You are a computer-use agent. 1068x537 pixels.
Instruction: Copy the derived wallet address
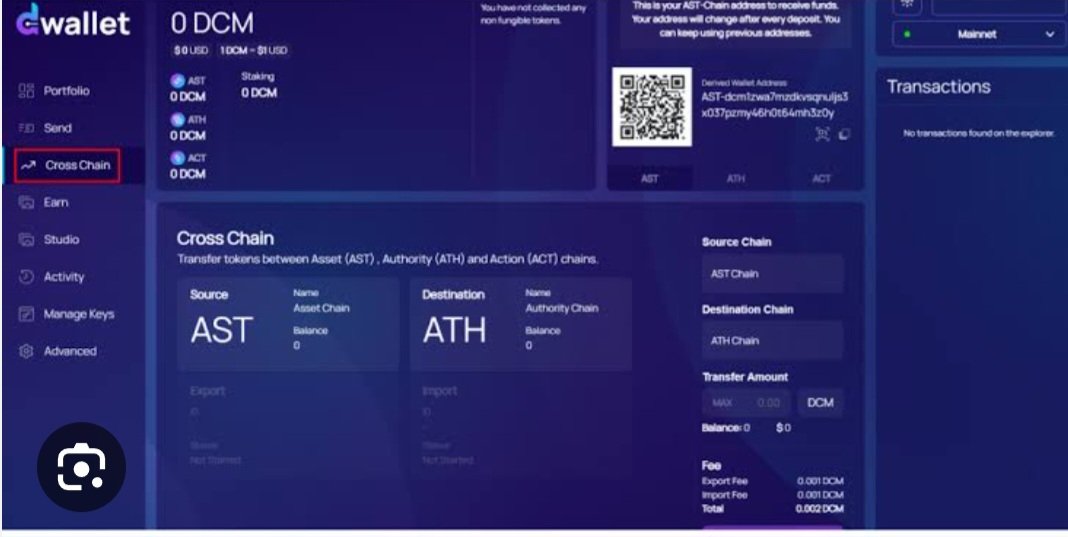[x=844, y=134]
